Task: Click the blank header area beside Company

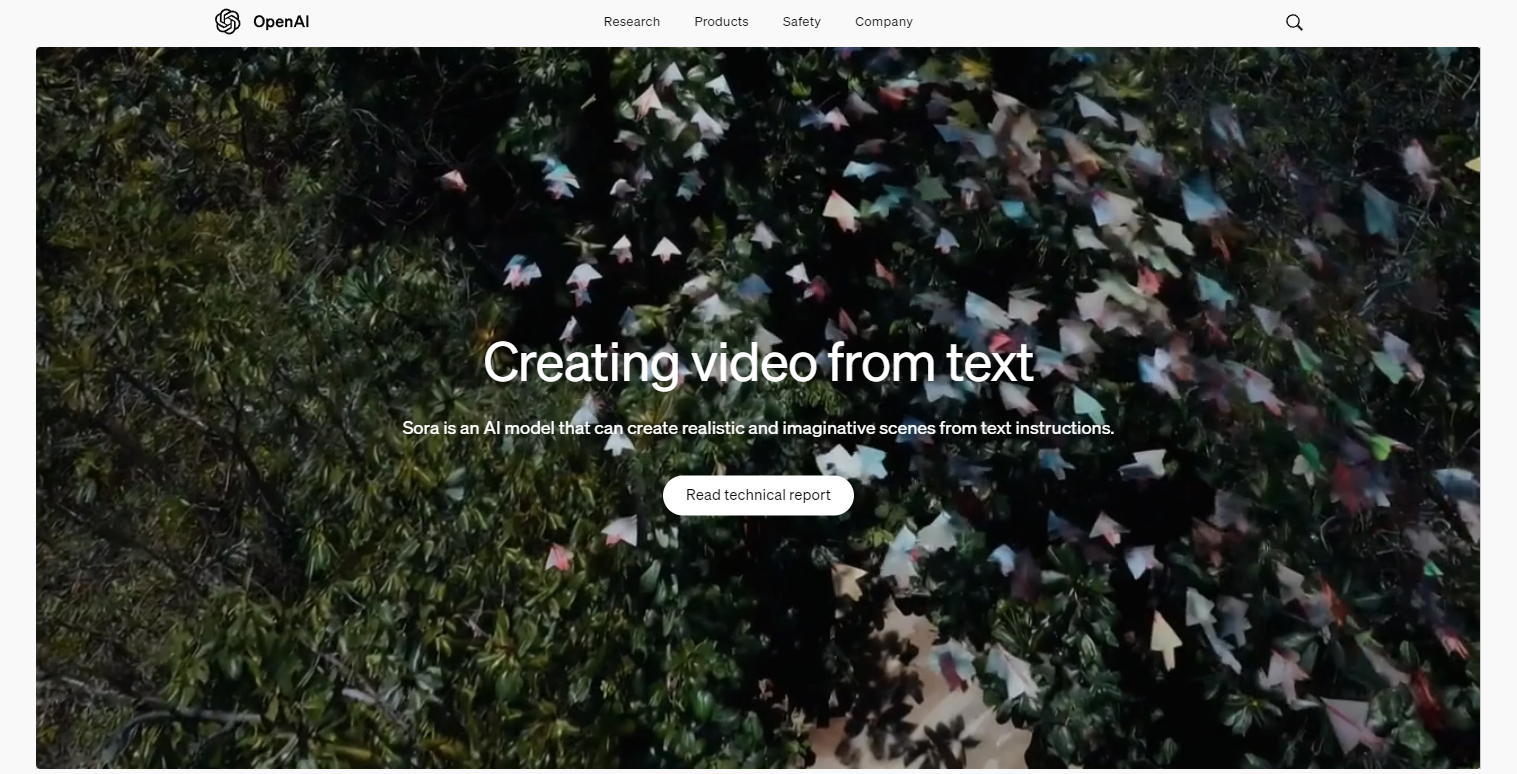Action: coord(1100,22)
